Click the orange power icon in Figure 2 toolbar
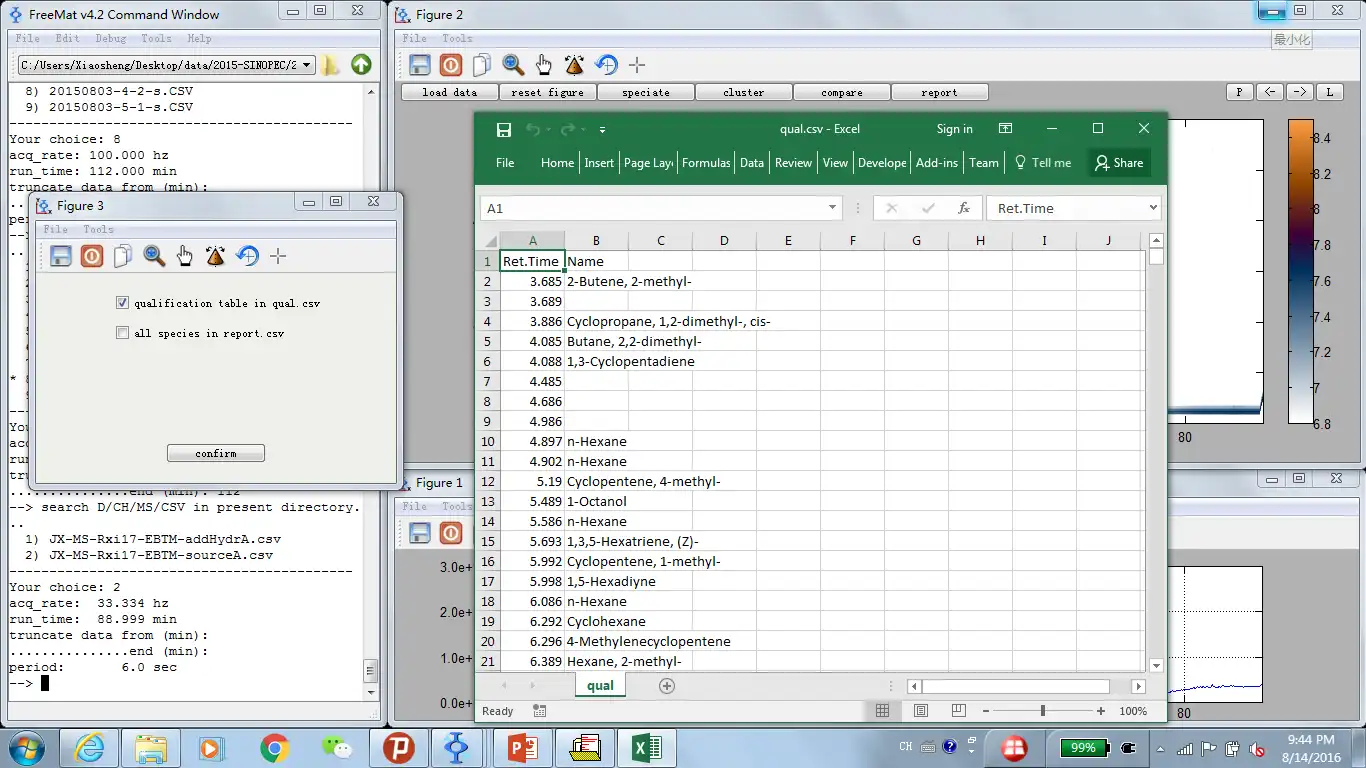This screenshot has width=1366, height=768. tap(451, 65)
